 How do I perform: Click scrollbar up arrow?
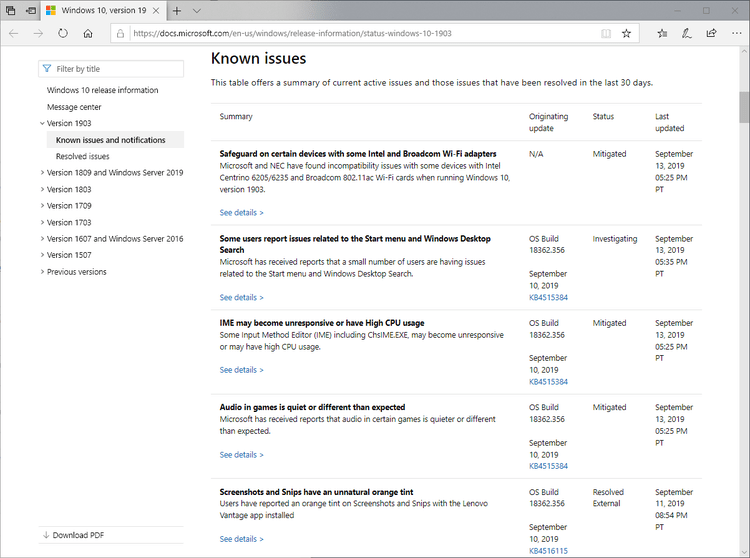744,51
